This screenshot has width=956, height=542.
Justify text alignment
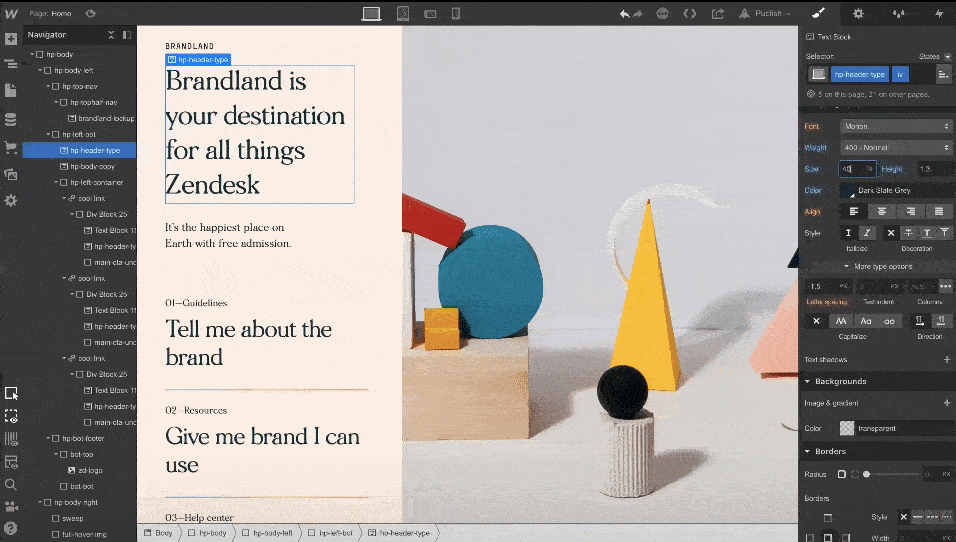[x=939, y=212]
